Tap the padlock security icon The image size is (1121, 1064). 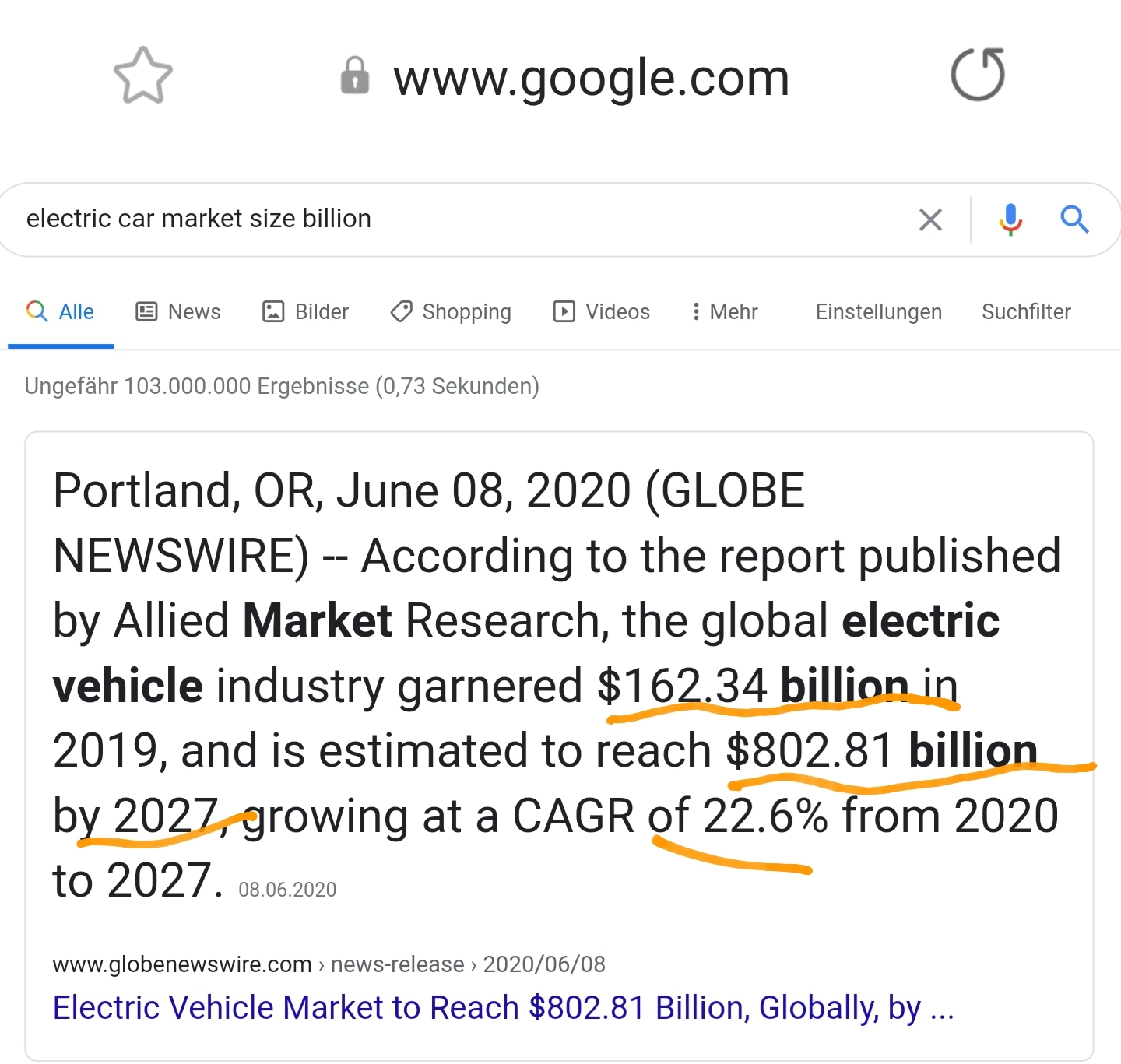point(355,76)
